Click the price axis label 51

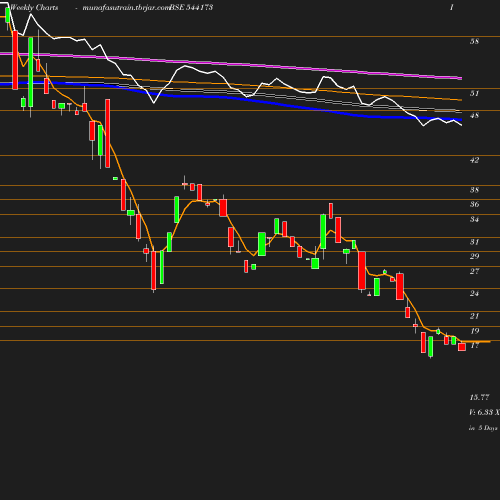click(x=474, y=93)
